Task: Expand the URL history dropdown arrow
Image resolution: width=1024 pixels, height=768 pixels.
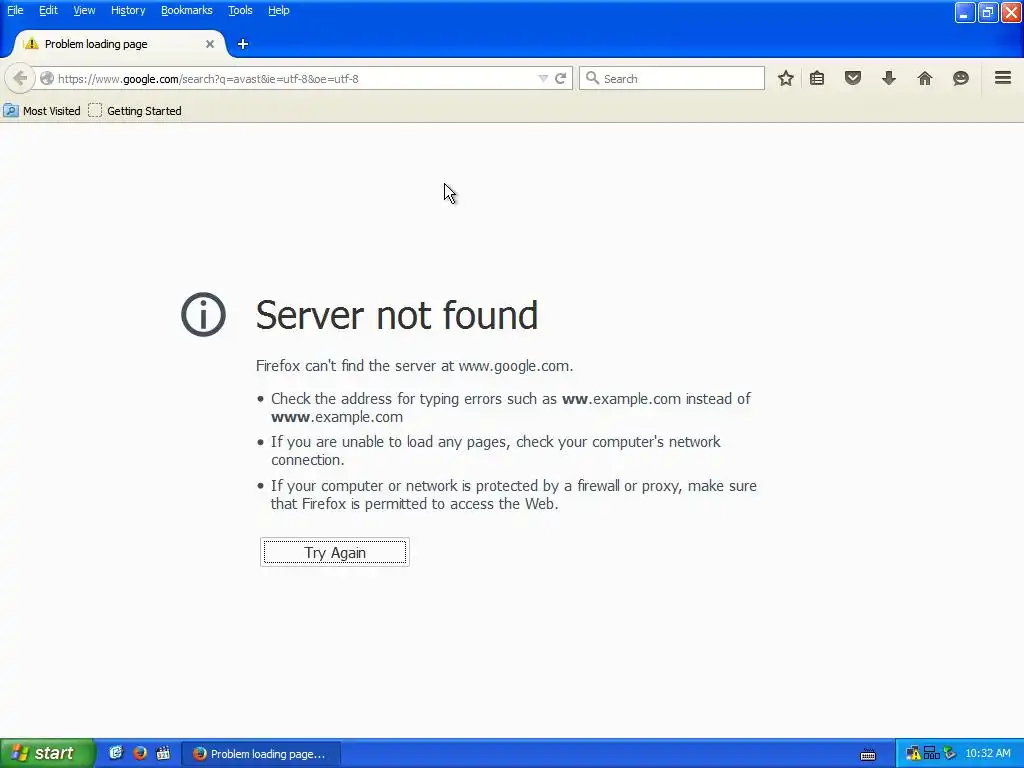Action: (x=543, y=78)
